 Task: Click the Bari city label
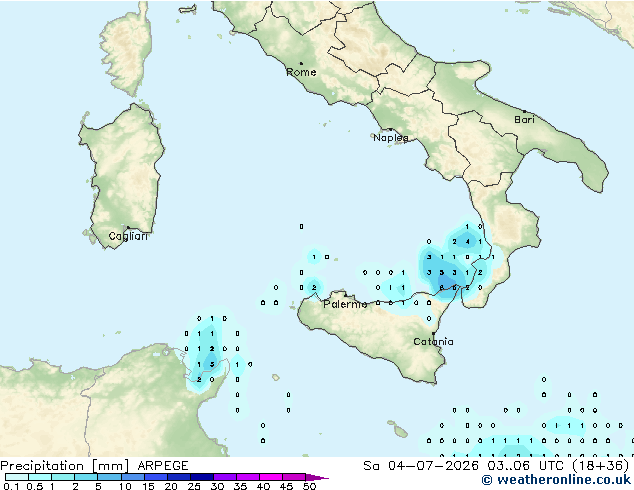click(x=524, y=120)
